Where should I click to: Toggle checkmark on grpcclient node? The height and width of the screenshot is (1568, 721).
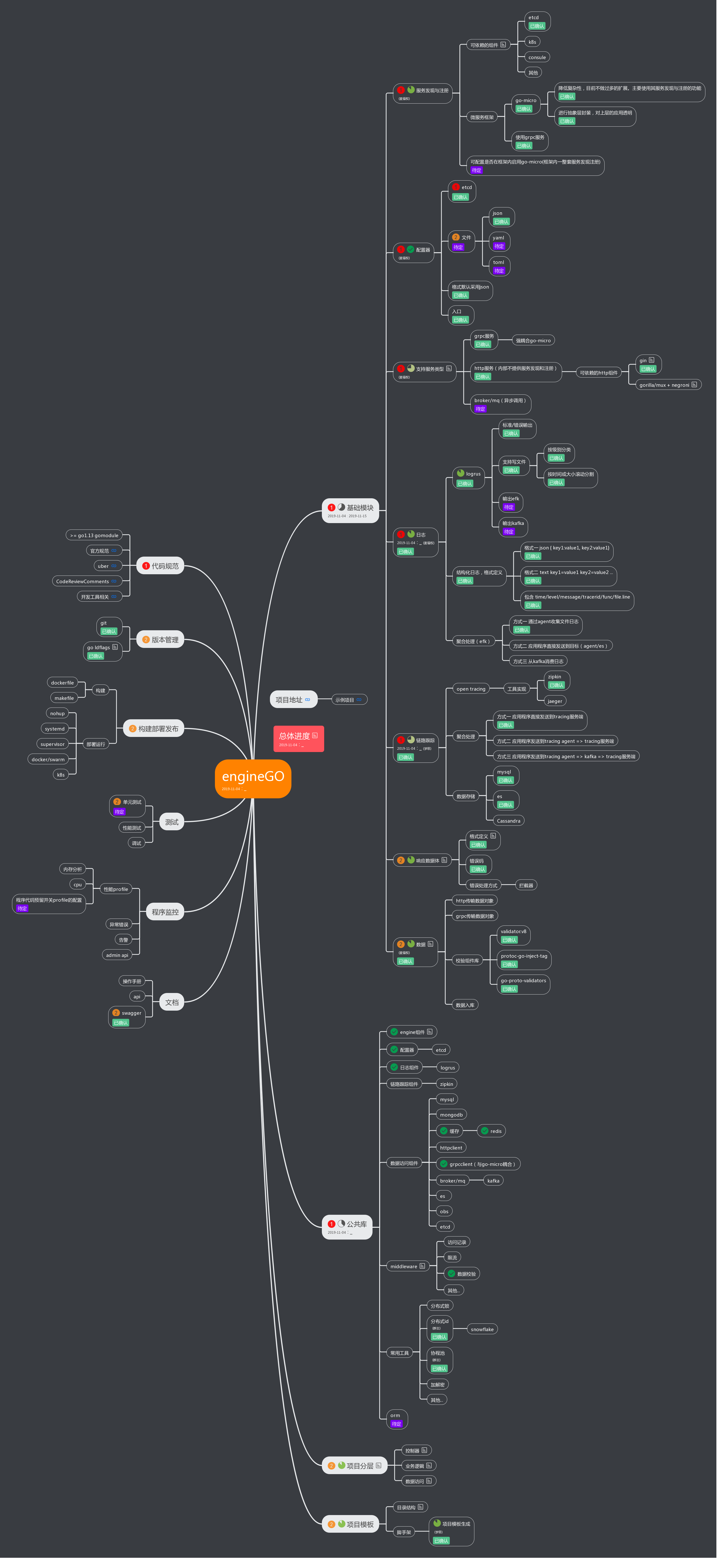[x=444, y=1163]
